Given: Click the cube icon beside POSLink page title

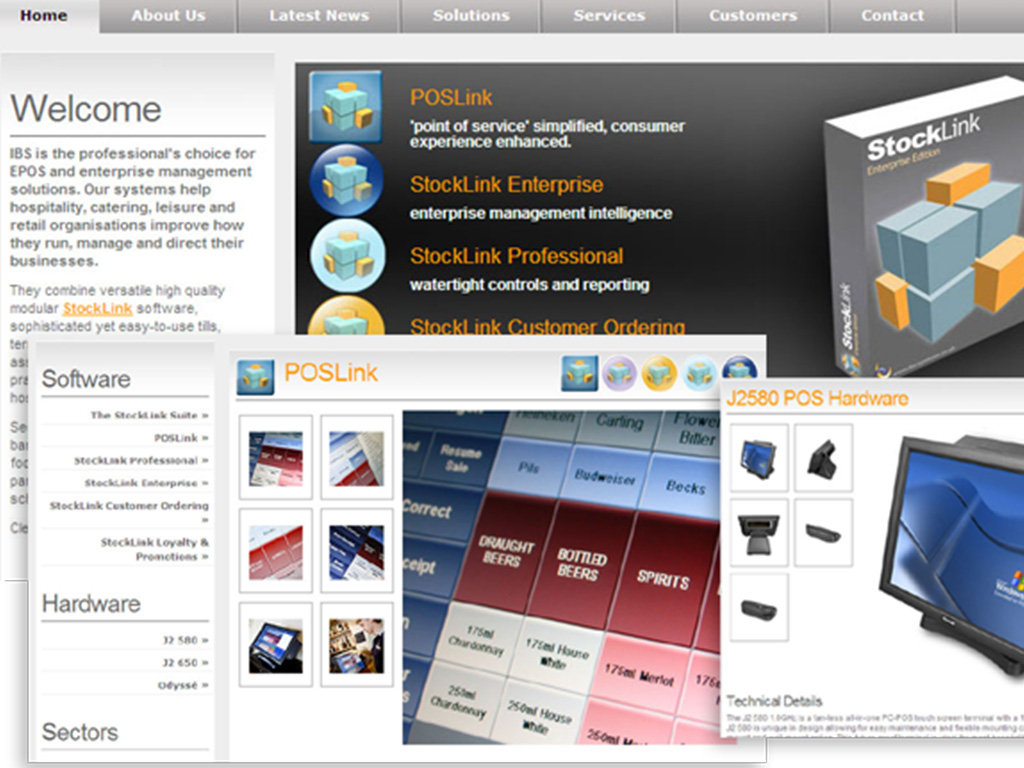Looking at the screenshot, I should [255, 376].
